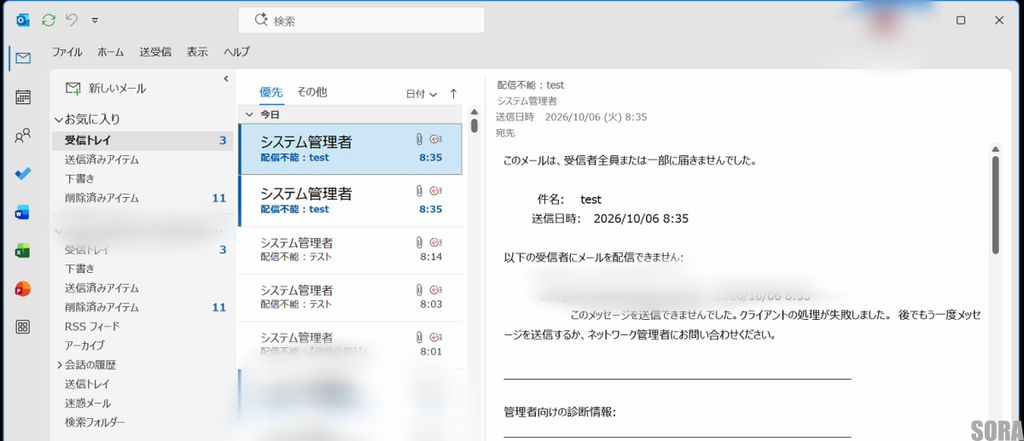This screenshot has width=1024, height=441.
Task: Open the Calendar view icon
Action: click(x=23, y=97)
